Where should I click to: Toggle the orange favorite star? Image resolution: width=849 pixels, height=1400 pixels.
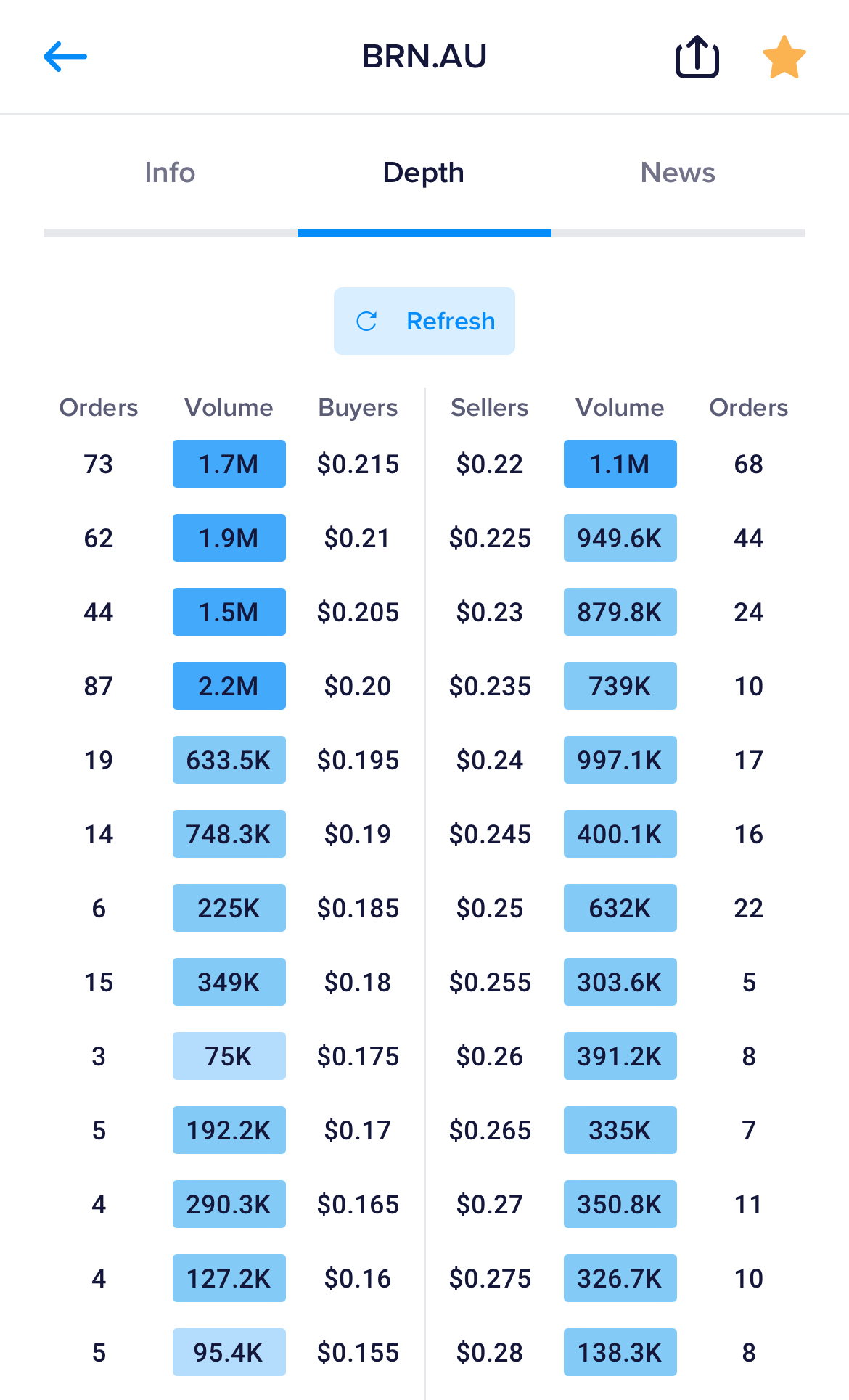tap(784, 57)
